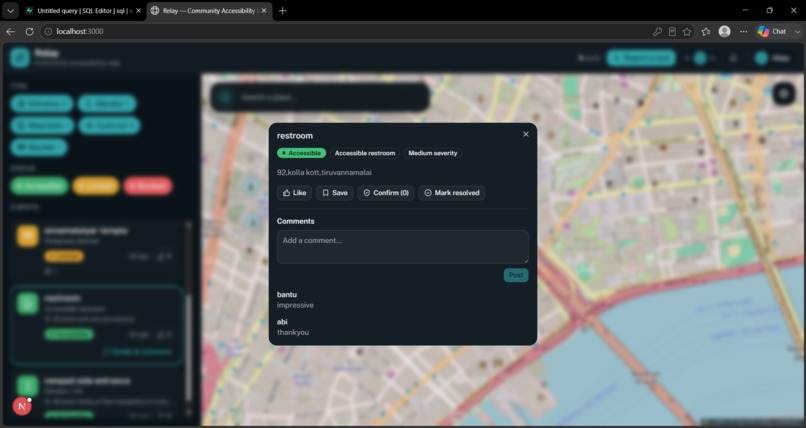Click the Add a comment text box

[402, 247]
